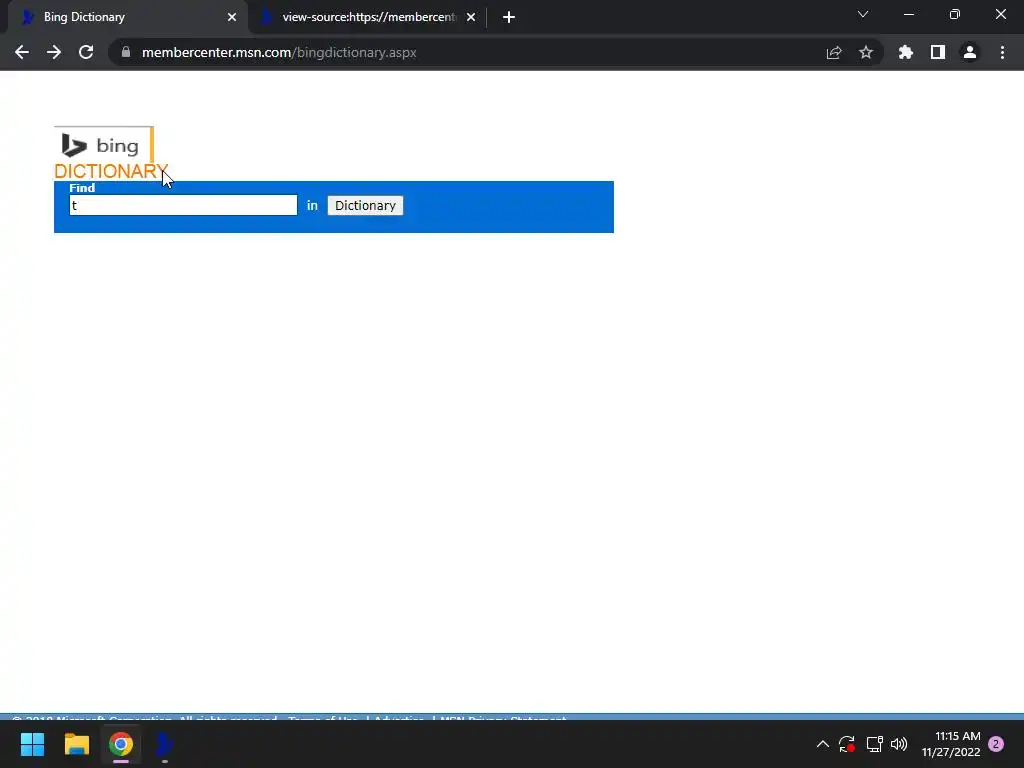Open Chrome three-dot menu

[x=1002, y=52]
